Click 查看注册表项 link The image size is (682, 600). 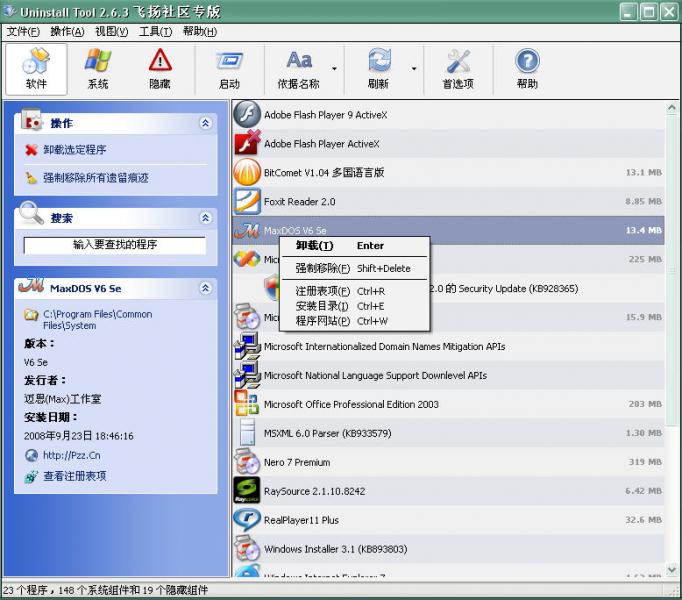coord(74,476)
